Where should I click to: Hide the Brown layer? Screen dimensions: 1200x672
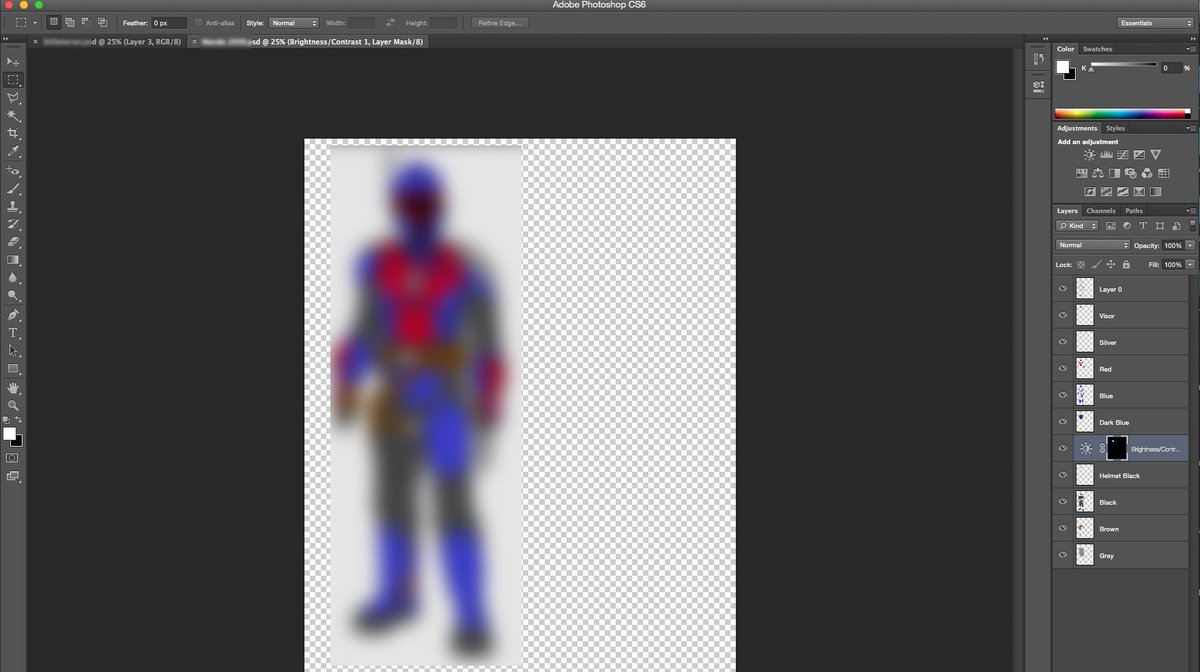point(1063,528)
